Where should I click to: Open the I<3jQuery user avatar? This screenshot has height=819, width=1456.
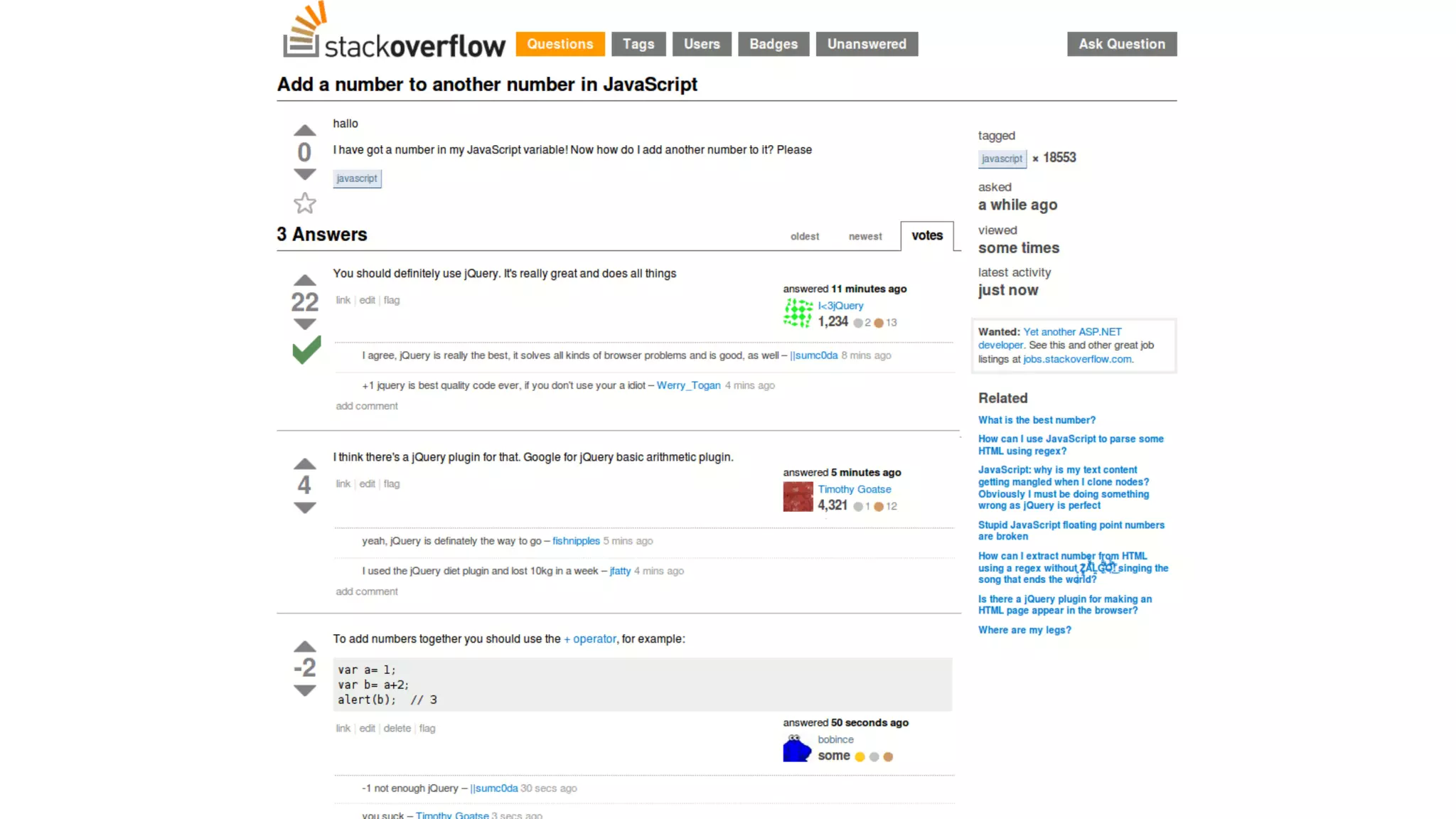798,314
